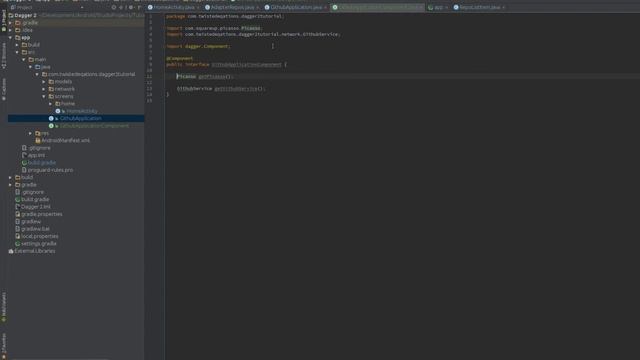Select GithubApplication class in project tree
This screenshot has height=360, width=640.
click(x=81, y=118)
